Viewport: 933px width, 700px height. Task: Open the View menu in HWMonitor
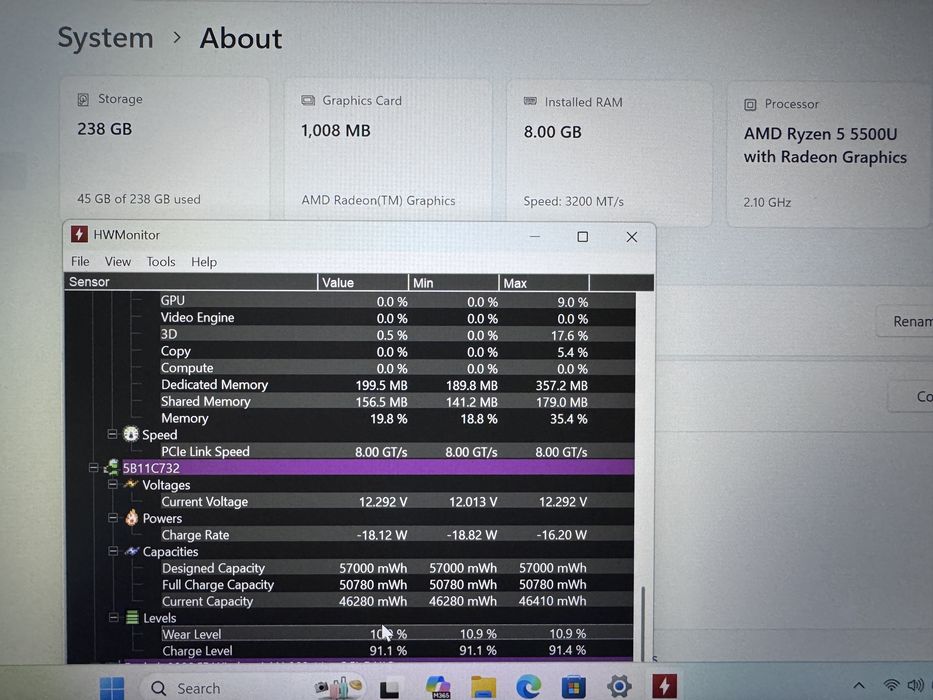[x=118, y=261]
